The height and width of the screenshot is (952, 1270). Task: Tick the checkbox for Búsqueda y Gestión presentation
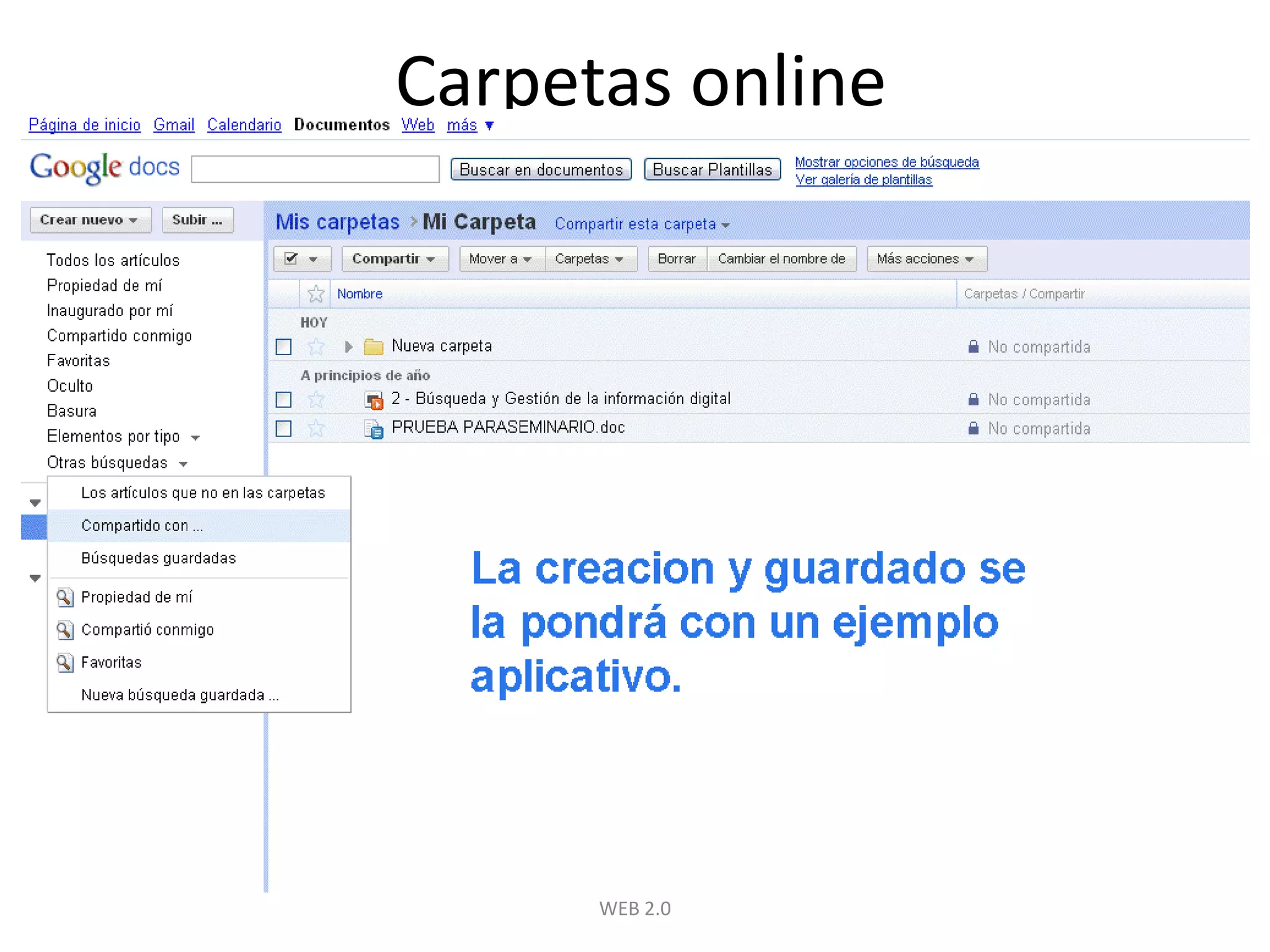283,400
